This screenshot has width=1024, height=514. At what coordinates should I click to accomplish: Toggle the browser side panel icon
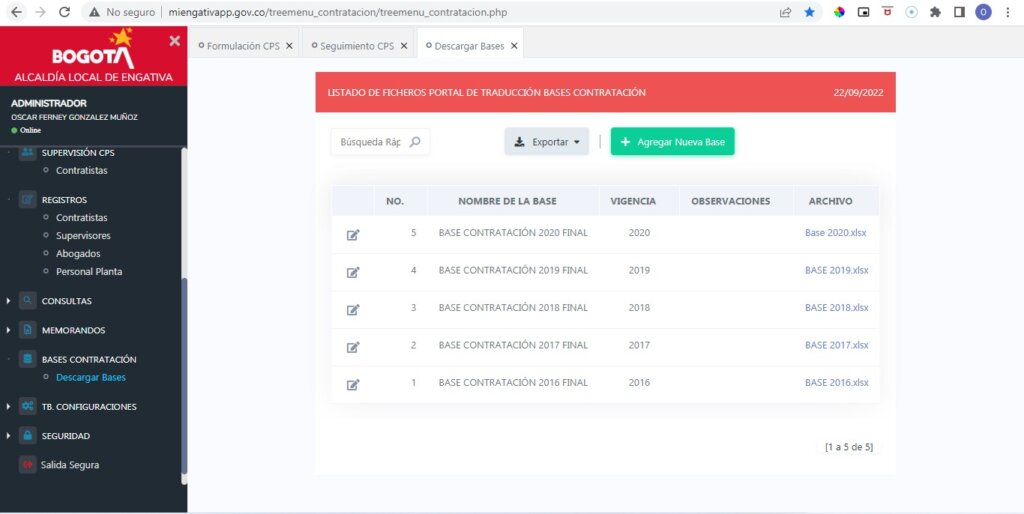point(959,12)
